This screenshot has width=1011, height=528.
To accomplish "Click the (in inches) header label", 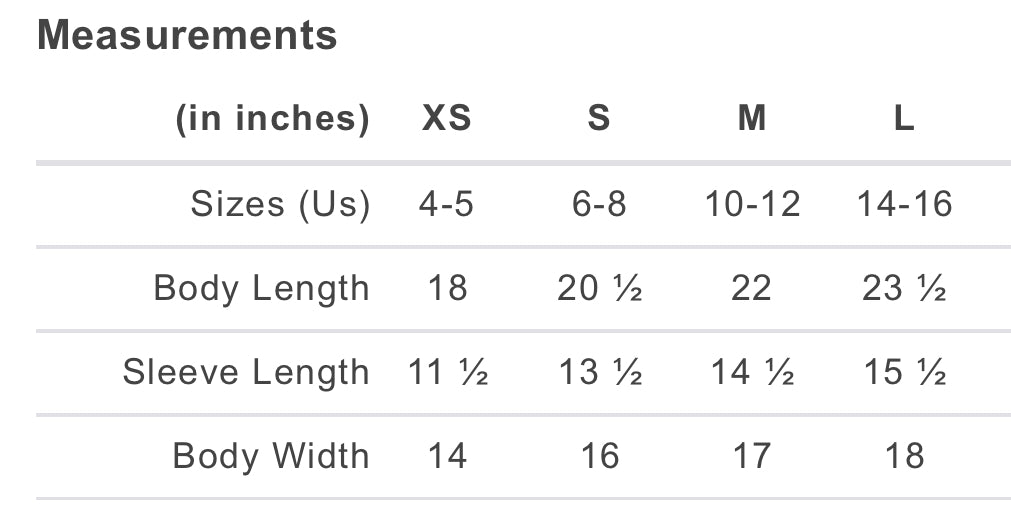I will pyautogui.click(x=272, y=119).
